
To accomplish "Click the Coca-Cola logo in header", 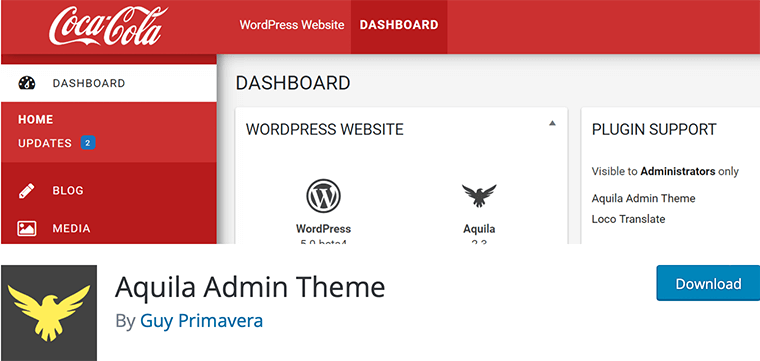I will tap(108, 26).
